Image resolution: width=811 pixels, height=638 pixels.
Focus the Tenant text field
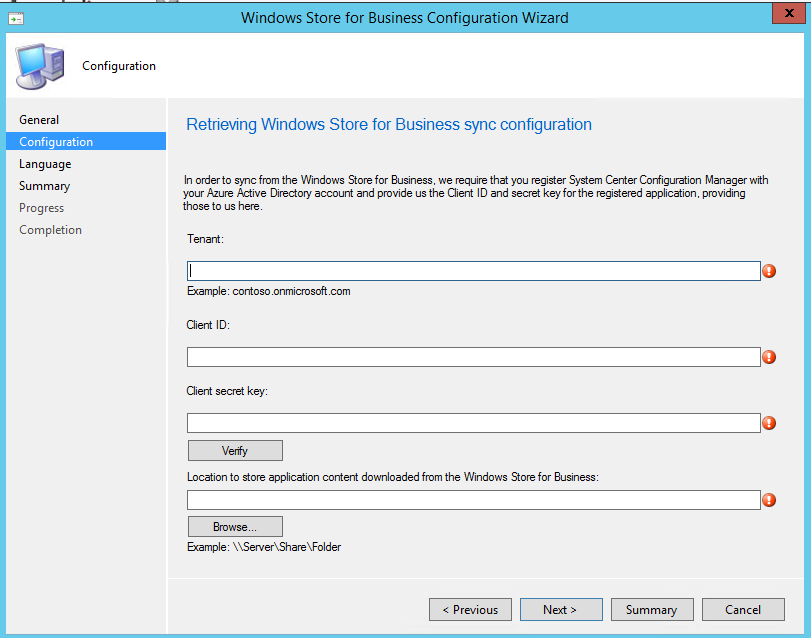473,271
